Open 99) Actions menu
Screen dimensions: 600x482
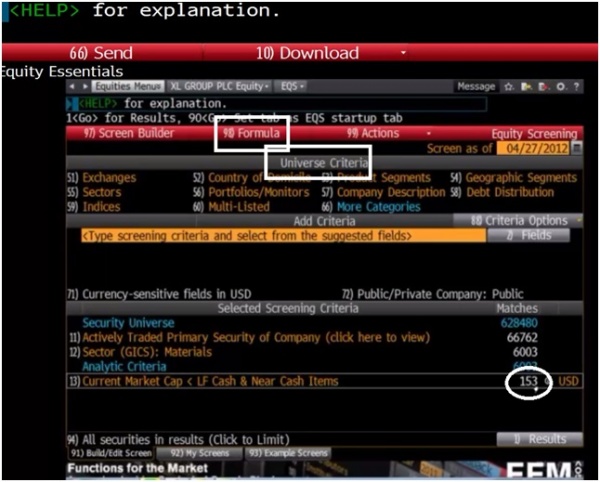point(373,133)
